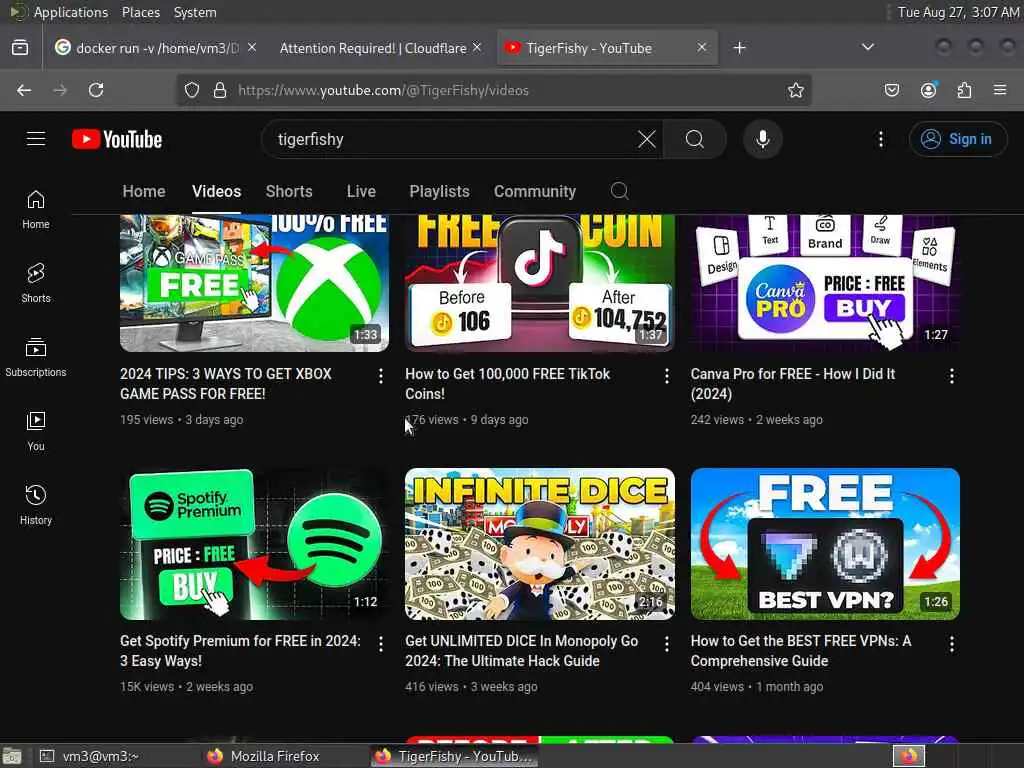Open the tracking protection shield
The image size is (1024, 768).
(191, 90)
